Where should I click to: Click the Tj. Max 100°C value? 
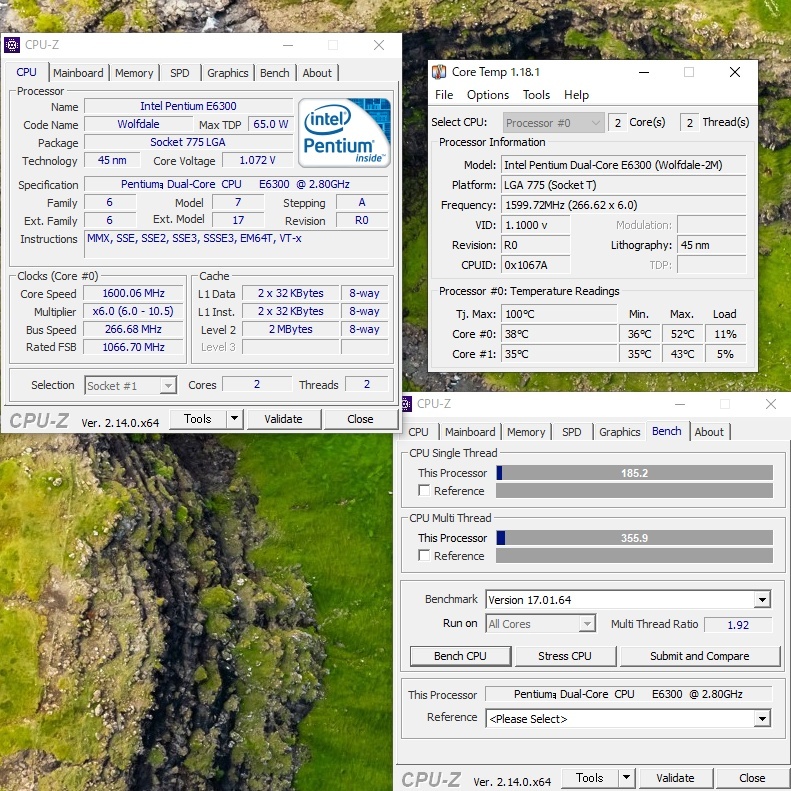click(558, 314)
